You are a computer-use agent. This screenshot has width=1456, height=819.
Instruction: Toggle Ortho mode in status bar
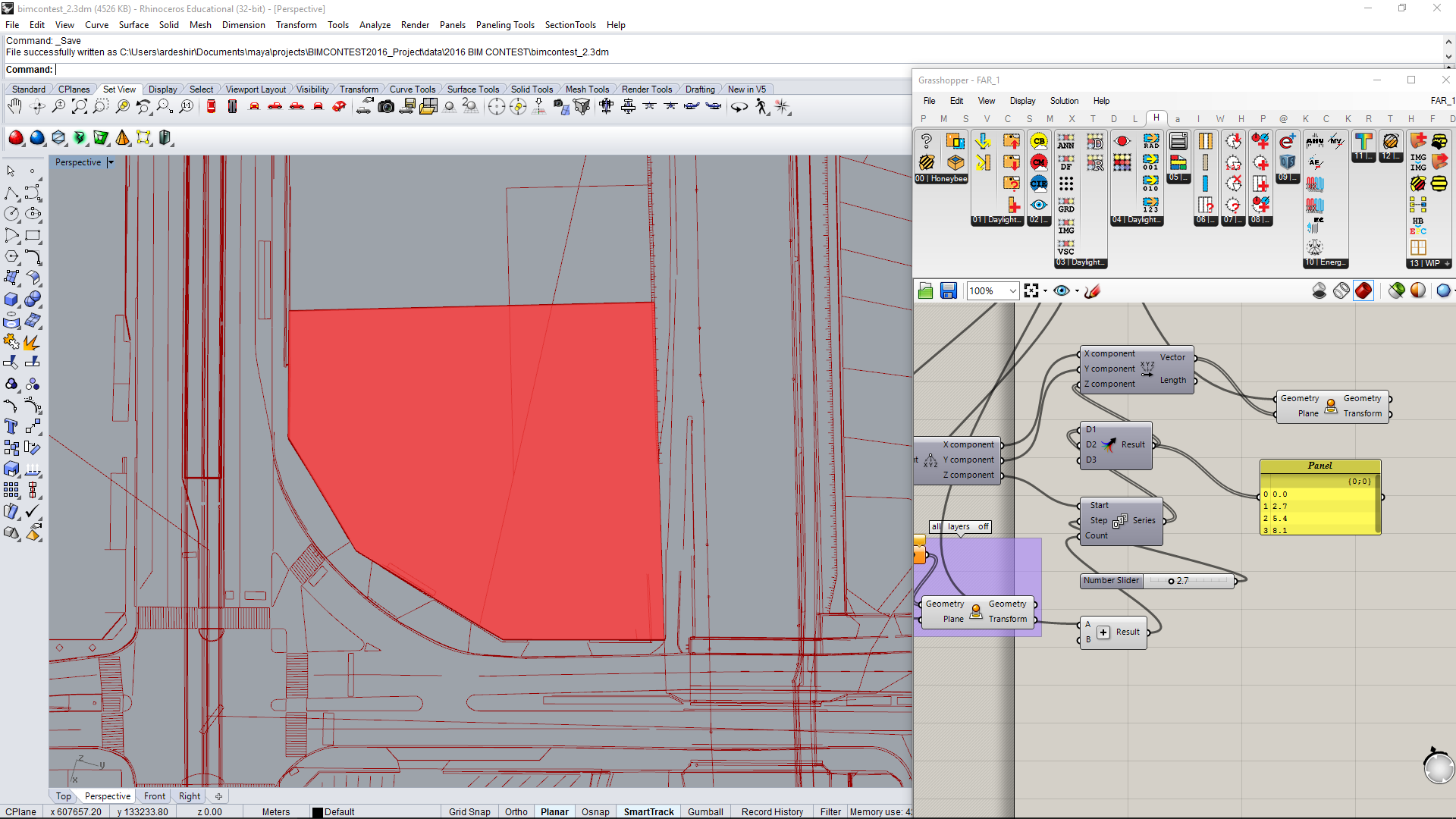[516, 811]
